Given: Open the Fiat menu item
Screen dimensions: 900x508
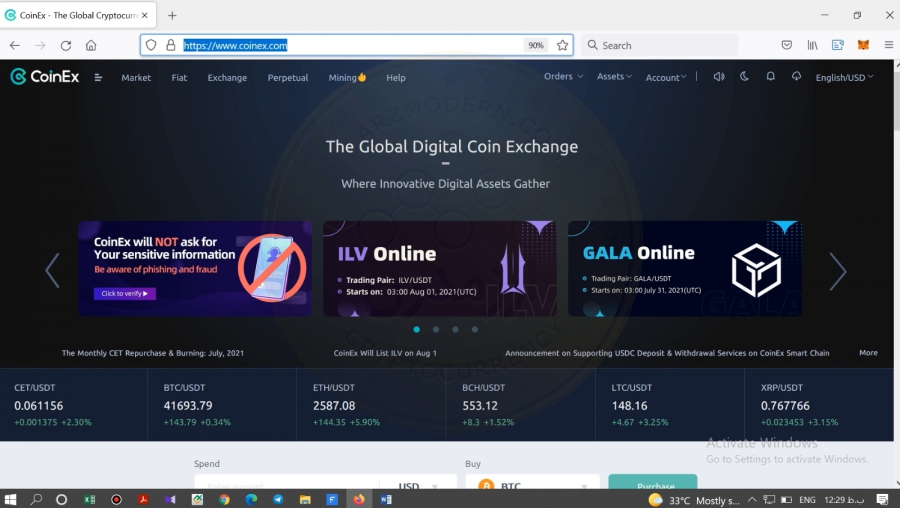Looking at the screenshot, I should (x=179, y=77).
